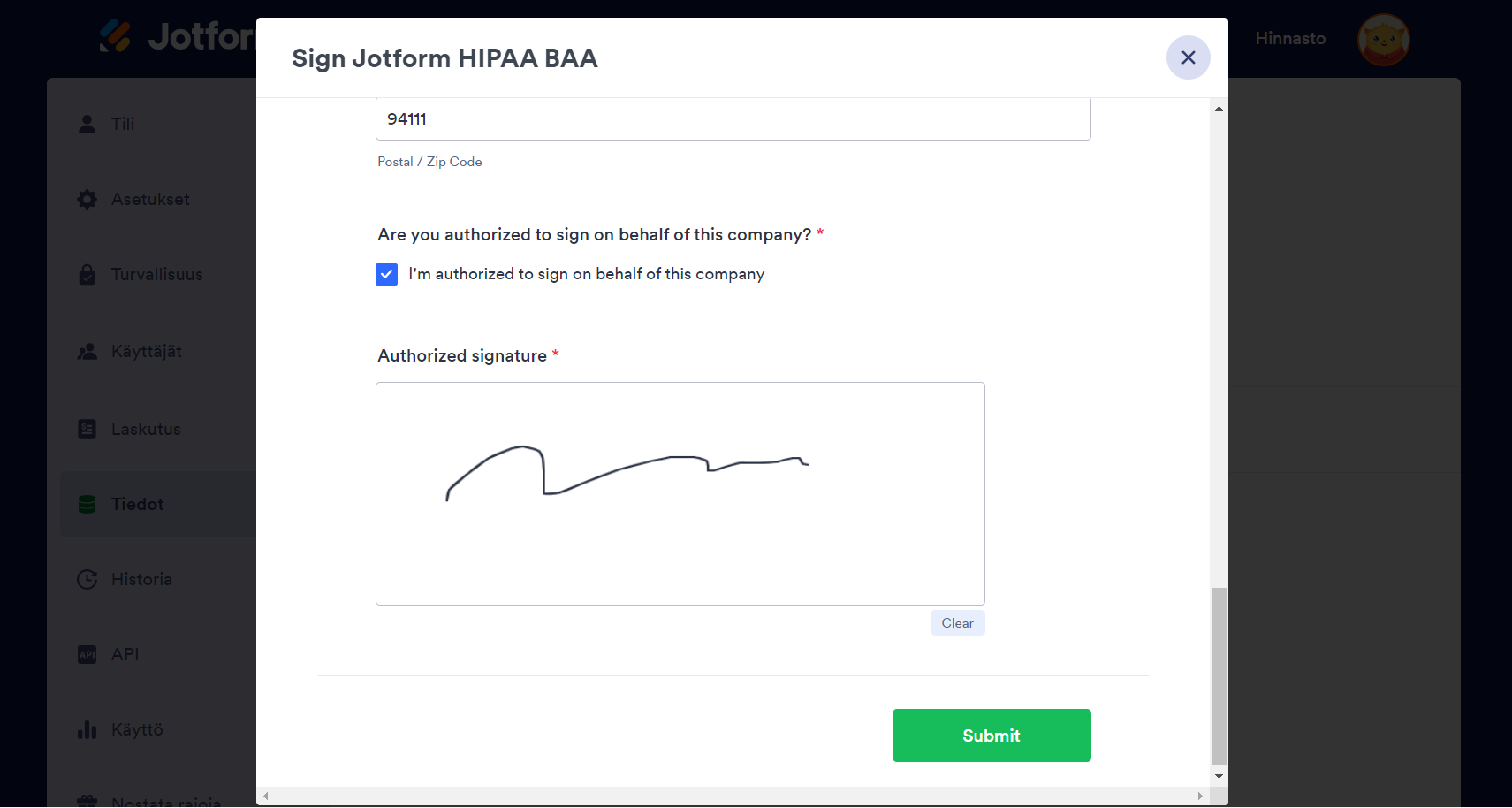This screenshot has width=1512, height=808.
Task: Click the Postal / Zip Code field
Action: (733, 119)
